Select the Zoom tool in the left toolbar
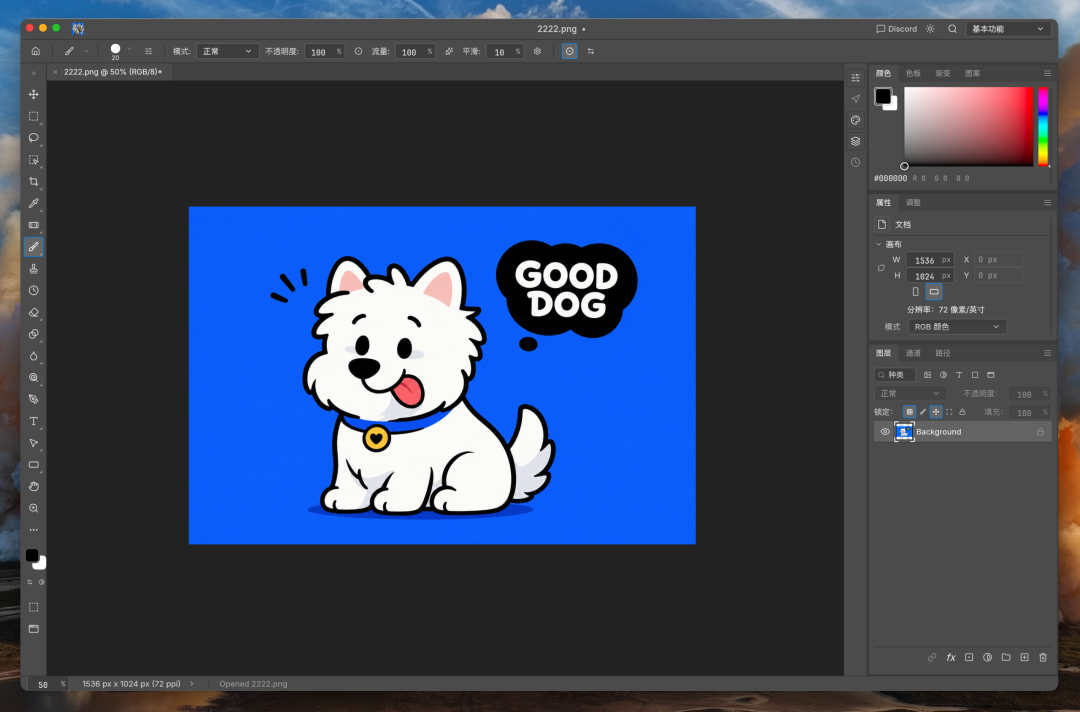This screenshot has height=712, width=1080. coord(33,508)
